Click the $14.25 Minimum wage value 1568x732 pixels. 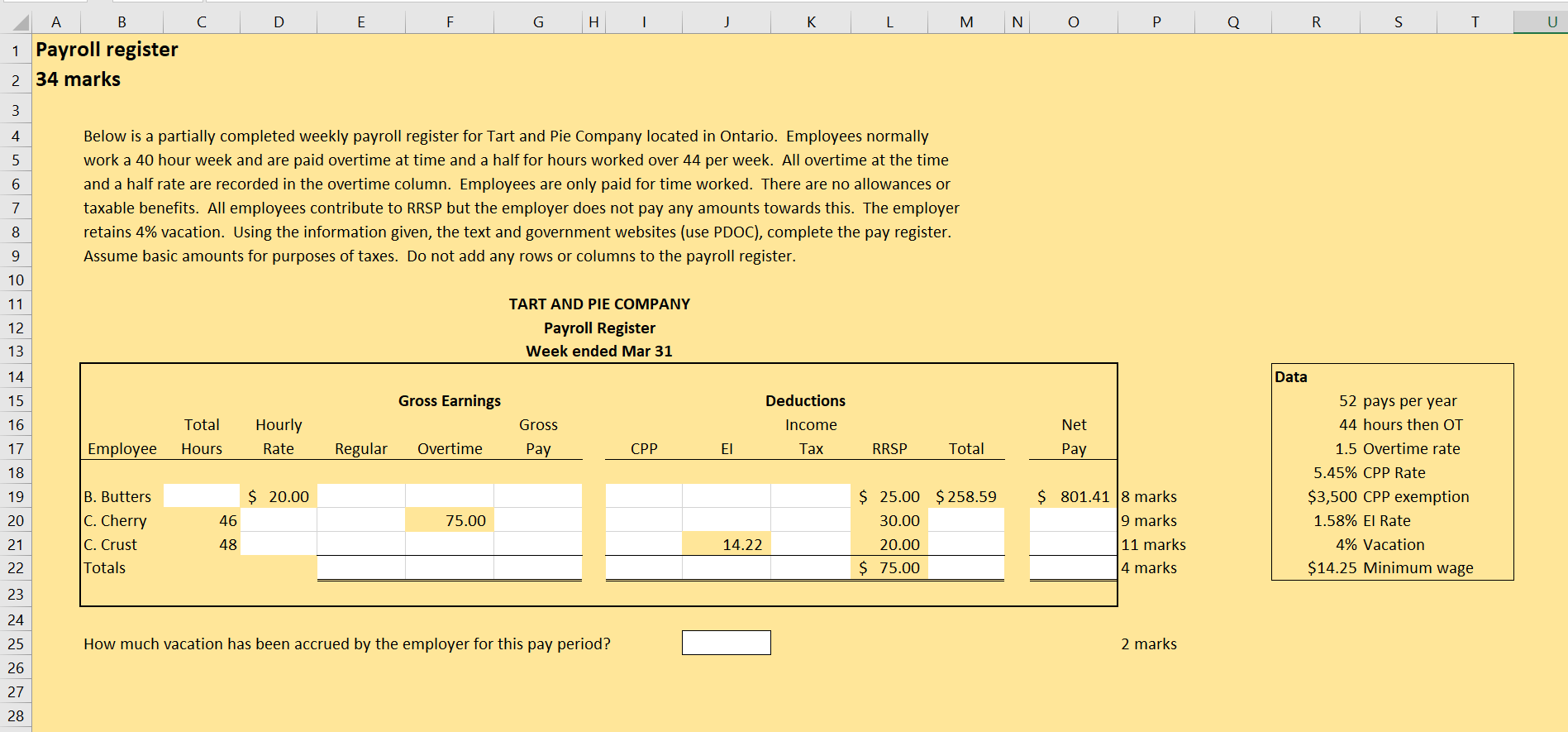pyautogui.click(x=1332, y=567)
